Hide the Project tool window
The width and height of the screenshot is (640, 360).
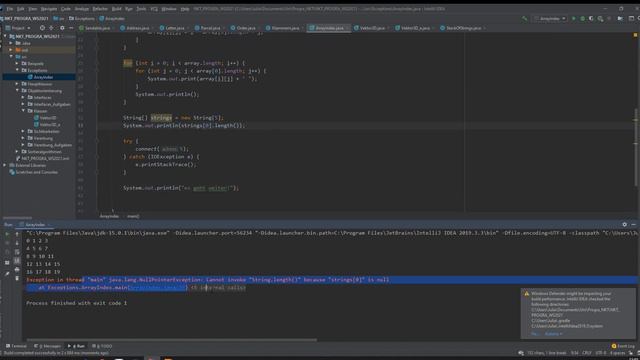(71, 28)
